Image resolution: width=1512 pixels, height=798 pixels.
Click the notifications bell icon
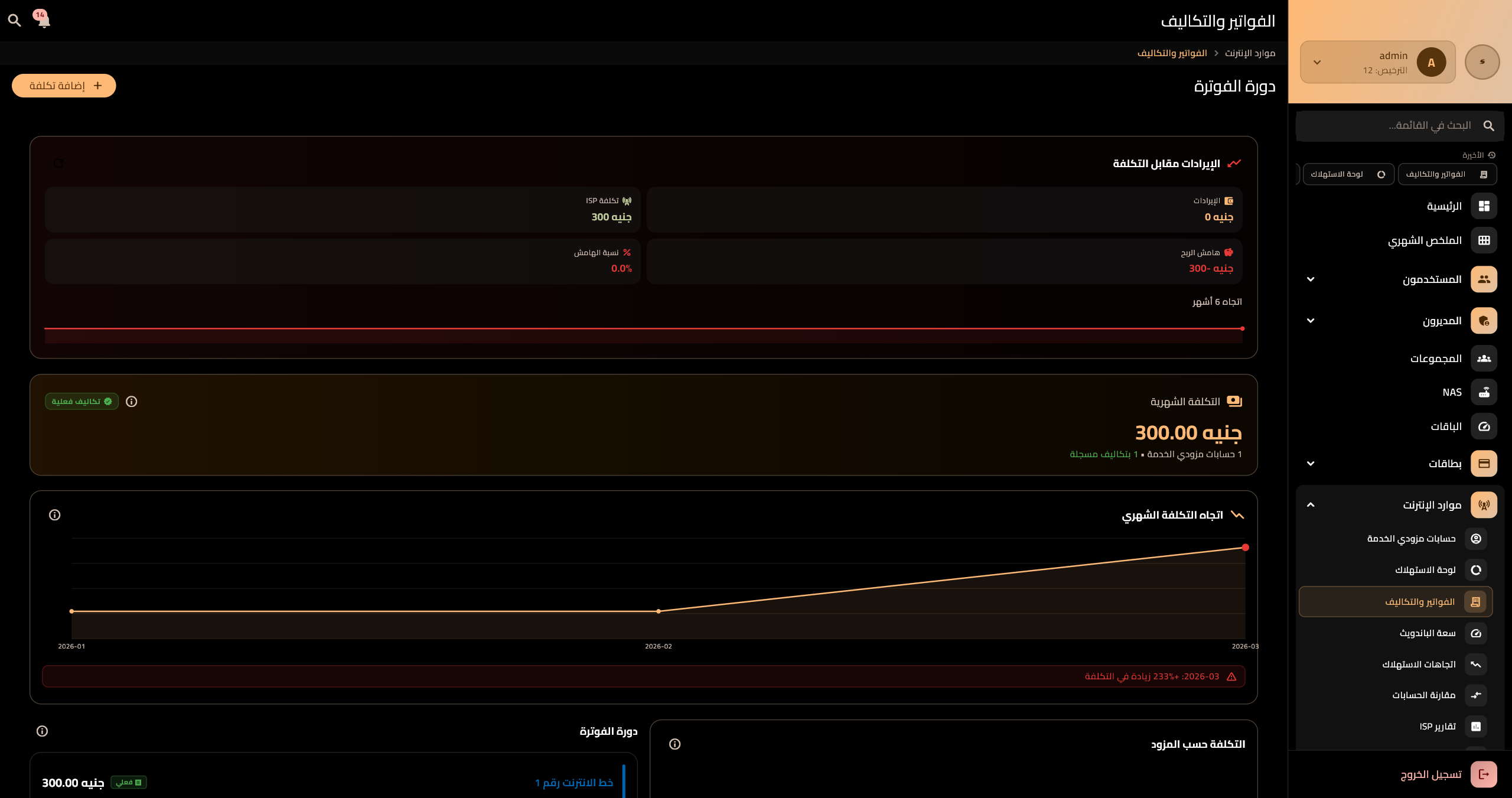pos(43,21)
